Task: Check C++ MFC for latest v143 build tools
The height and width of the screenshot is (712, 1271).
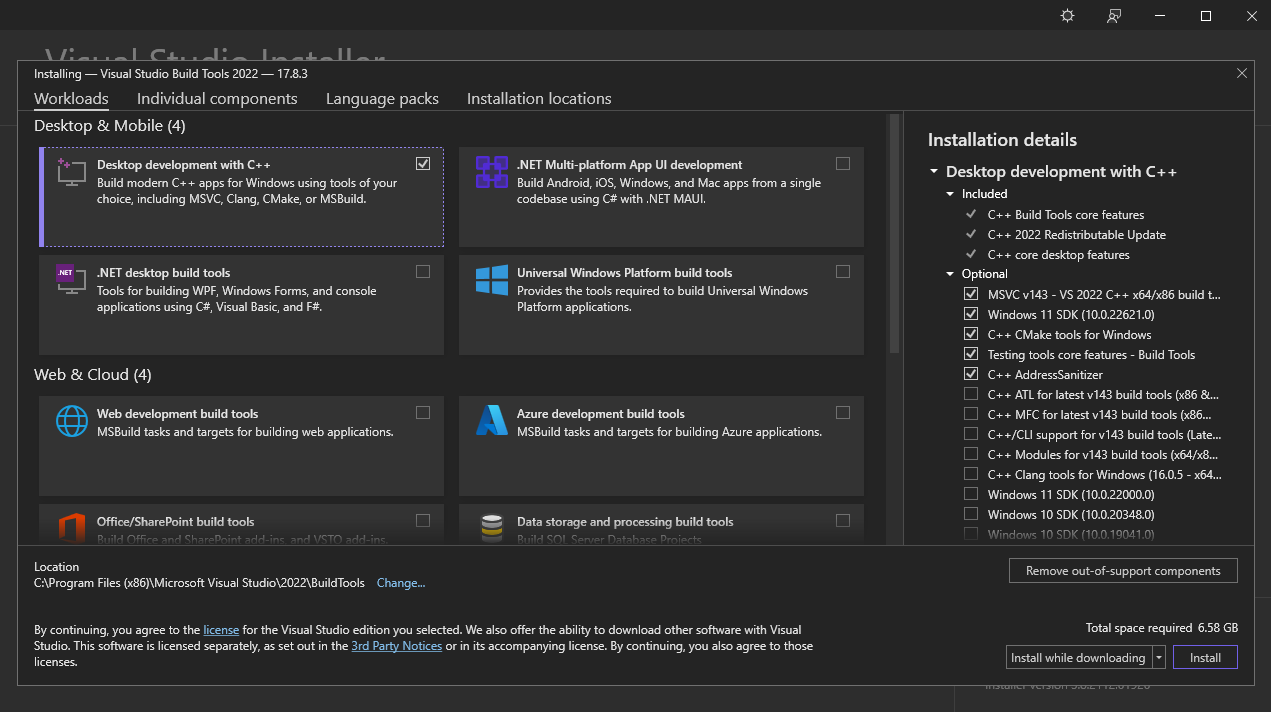Action: (971, 415)
